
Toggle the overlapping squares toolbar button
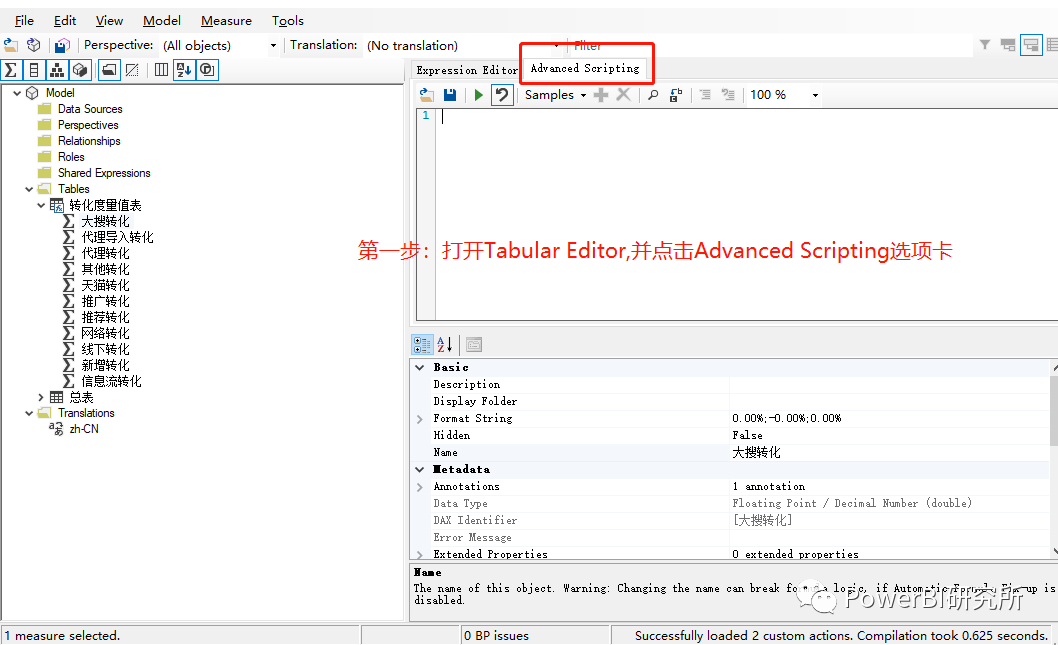point(208,69)
